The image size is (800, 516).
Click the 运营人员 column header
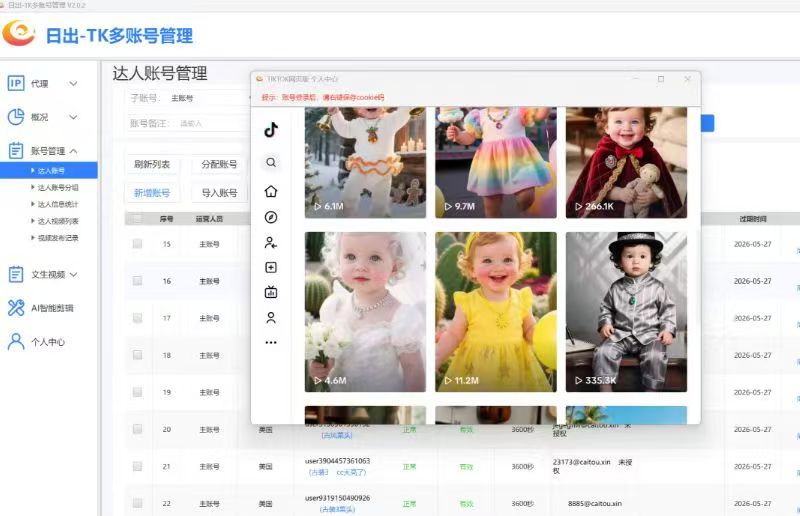click(209, 219)
